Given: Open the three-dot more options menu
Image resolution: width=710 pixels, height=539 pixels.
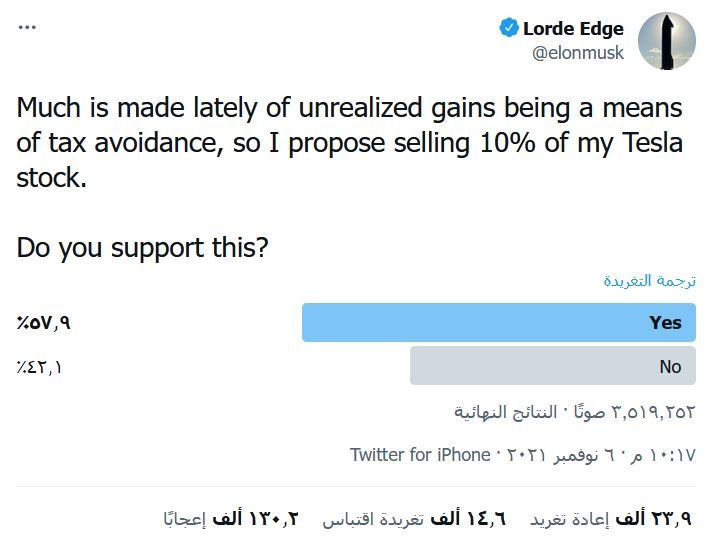Looking at the screenshot, I should [x=27, y=27].
